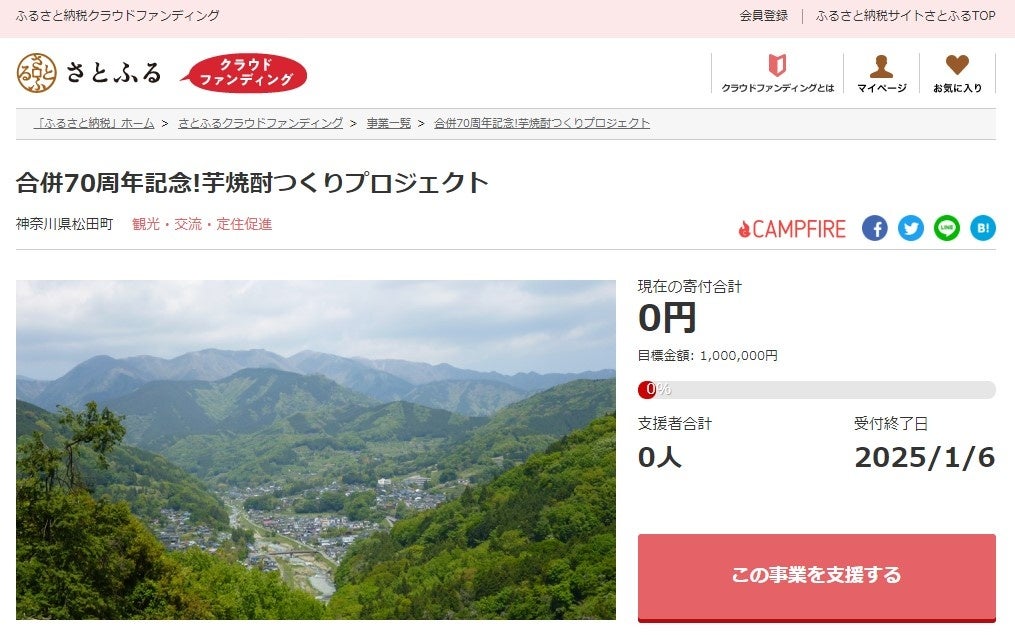Share the project on Twitter
Viewport: 1015px width, 635px height.
(x=911, y=228)
